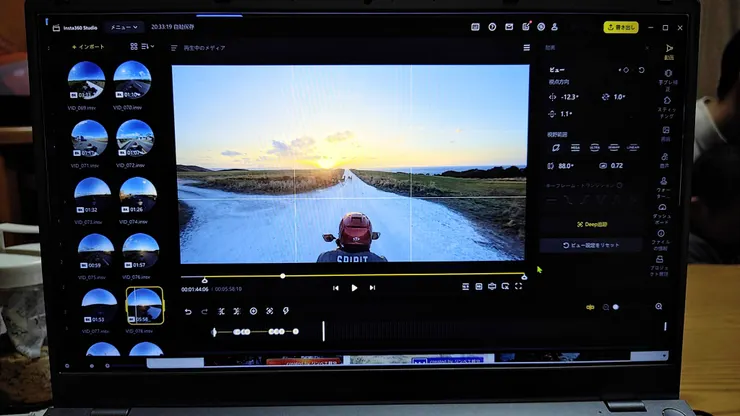The image size is (740, 416).
Task: Open the メニュー dropdown in the title bar
Action: (x=124, y=27)
